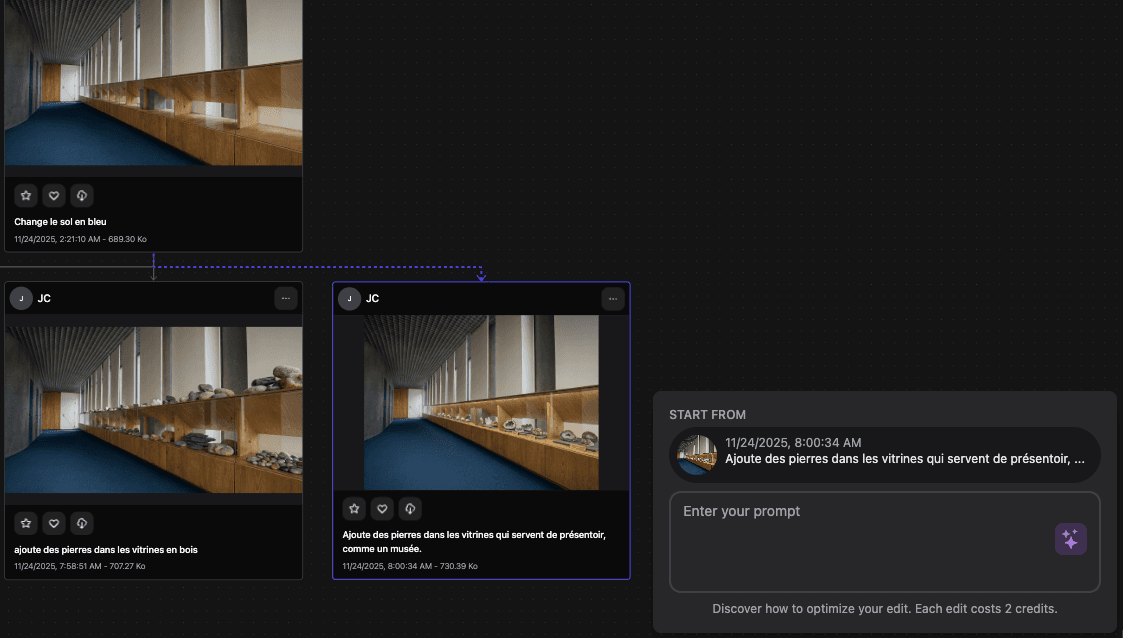The image size is (1123, 638).
Task: Click JC avatar on the selected card
Action: [349, 298]
